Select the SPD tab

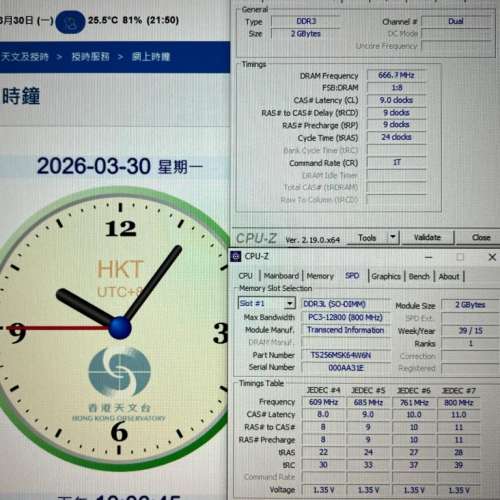[352, 276]
